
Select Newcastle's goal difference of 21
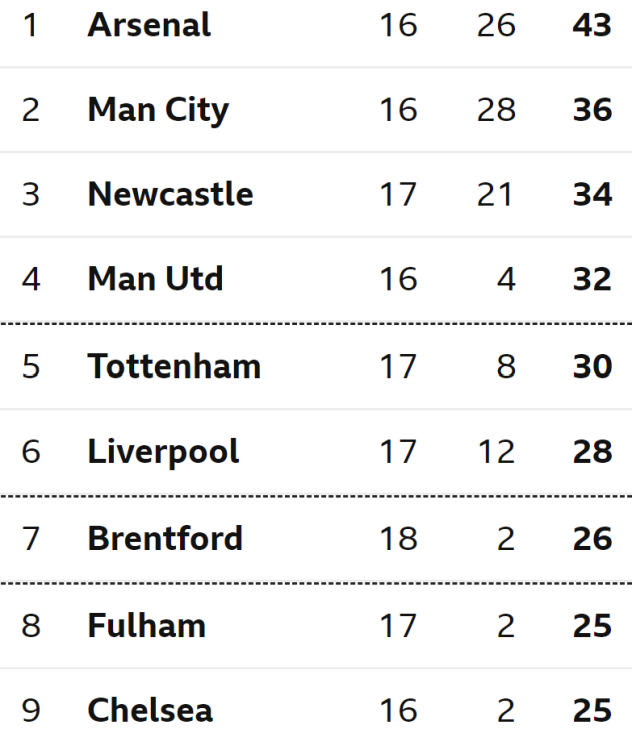coord(495,194)
